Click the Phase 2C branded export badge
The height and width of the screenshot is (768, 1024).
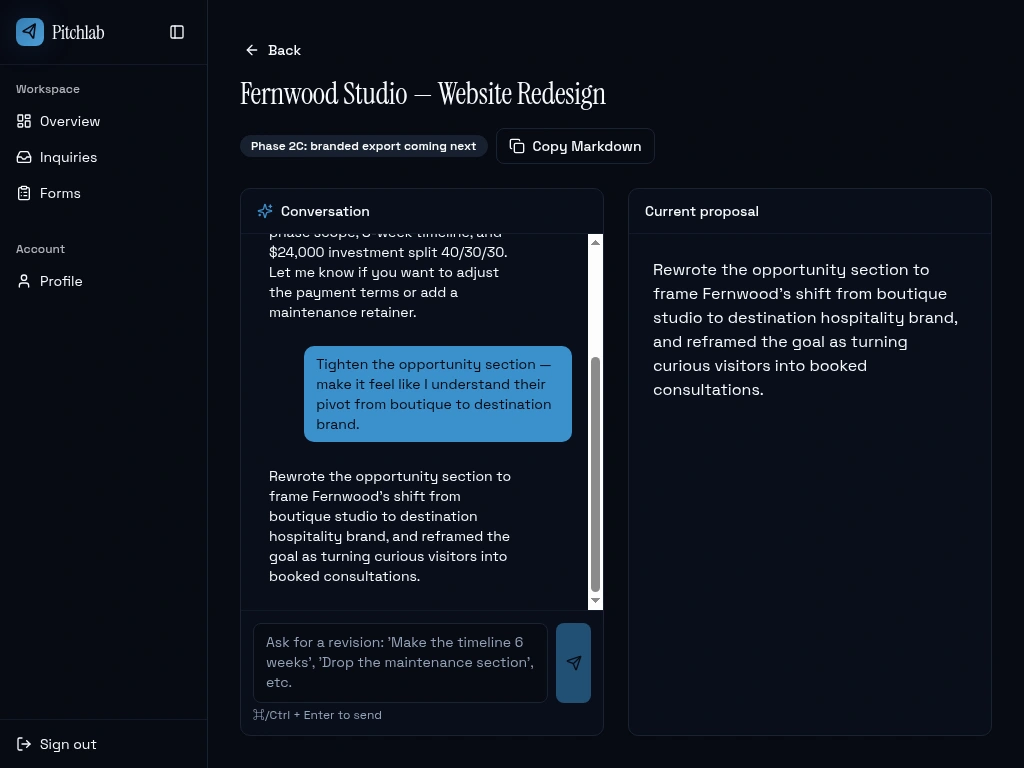coord(363,146)
